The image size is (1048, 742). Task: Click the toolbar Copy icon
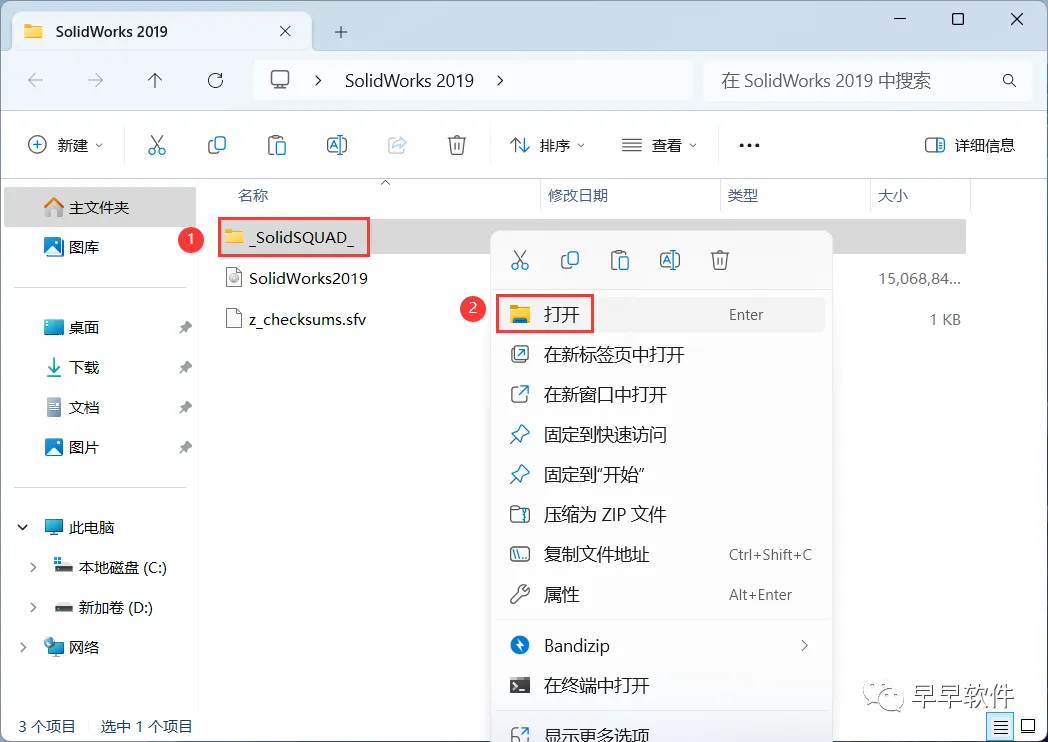click(217, 145)
